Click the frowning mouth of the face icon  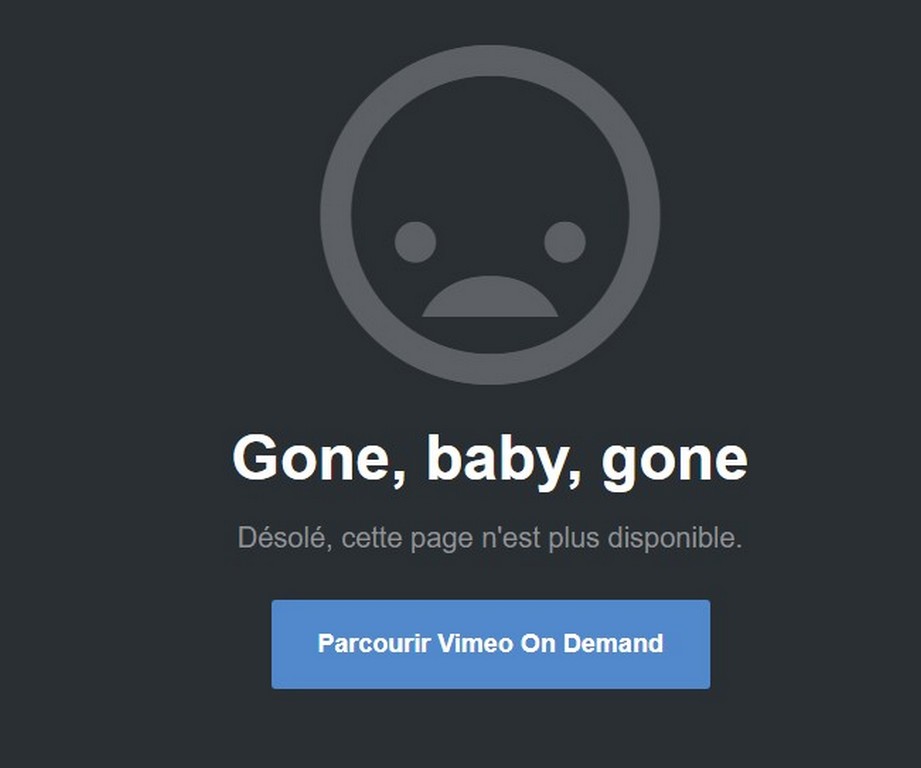click(x=490, y=297)
